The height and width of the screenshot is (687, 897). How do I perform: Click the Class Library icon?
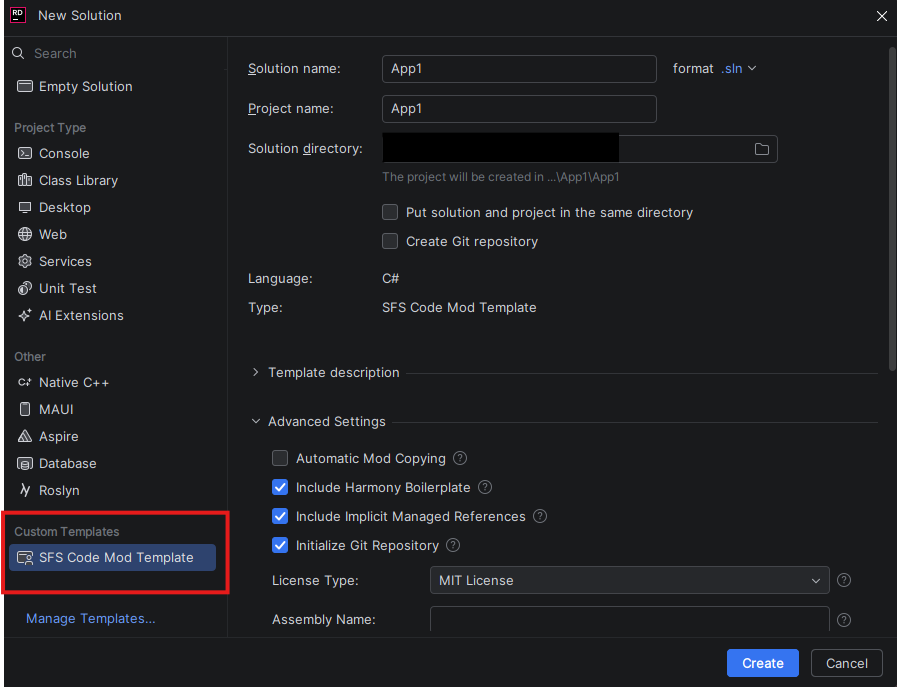25,180
